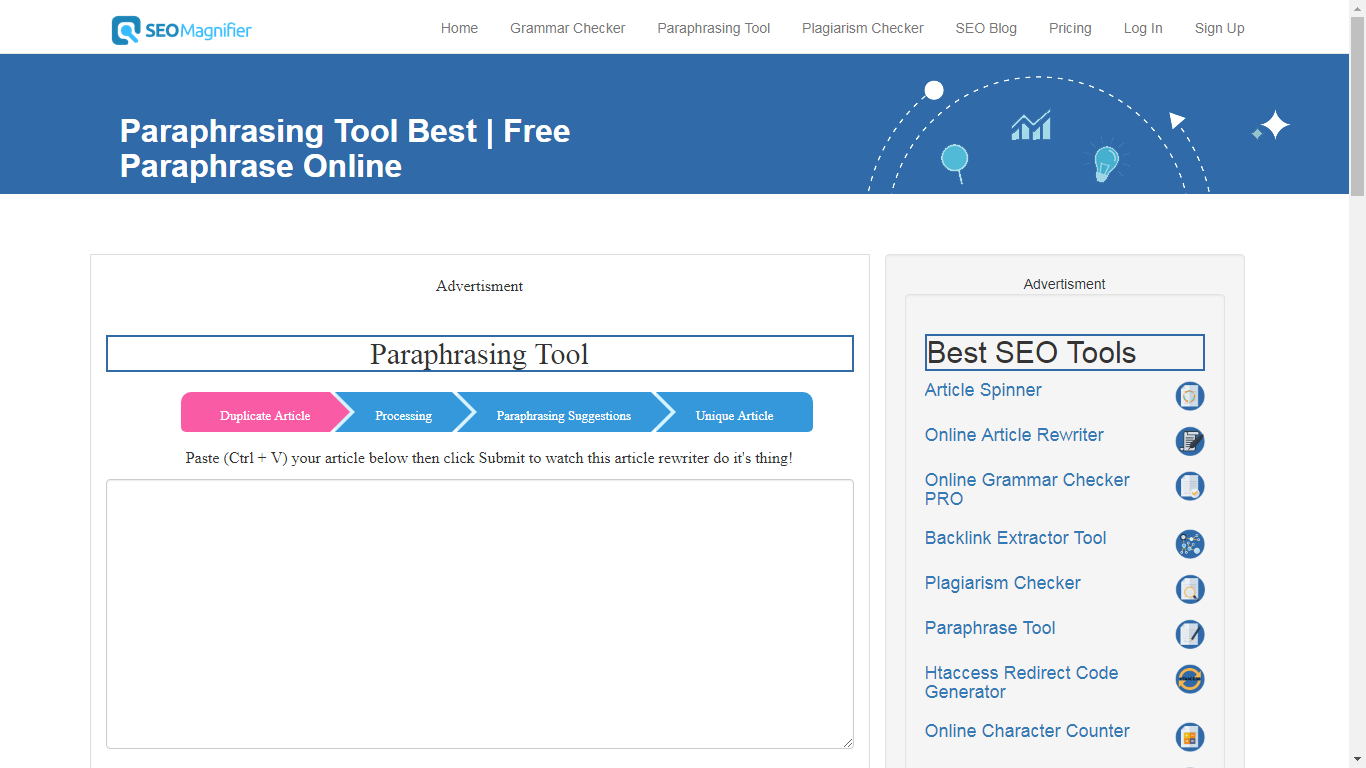Image resolution: width=1366 pixels, height=768 pixels.
Task: Open Paraphrasing Tool from top menu
Action: (713, 28)
